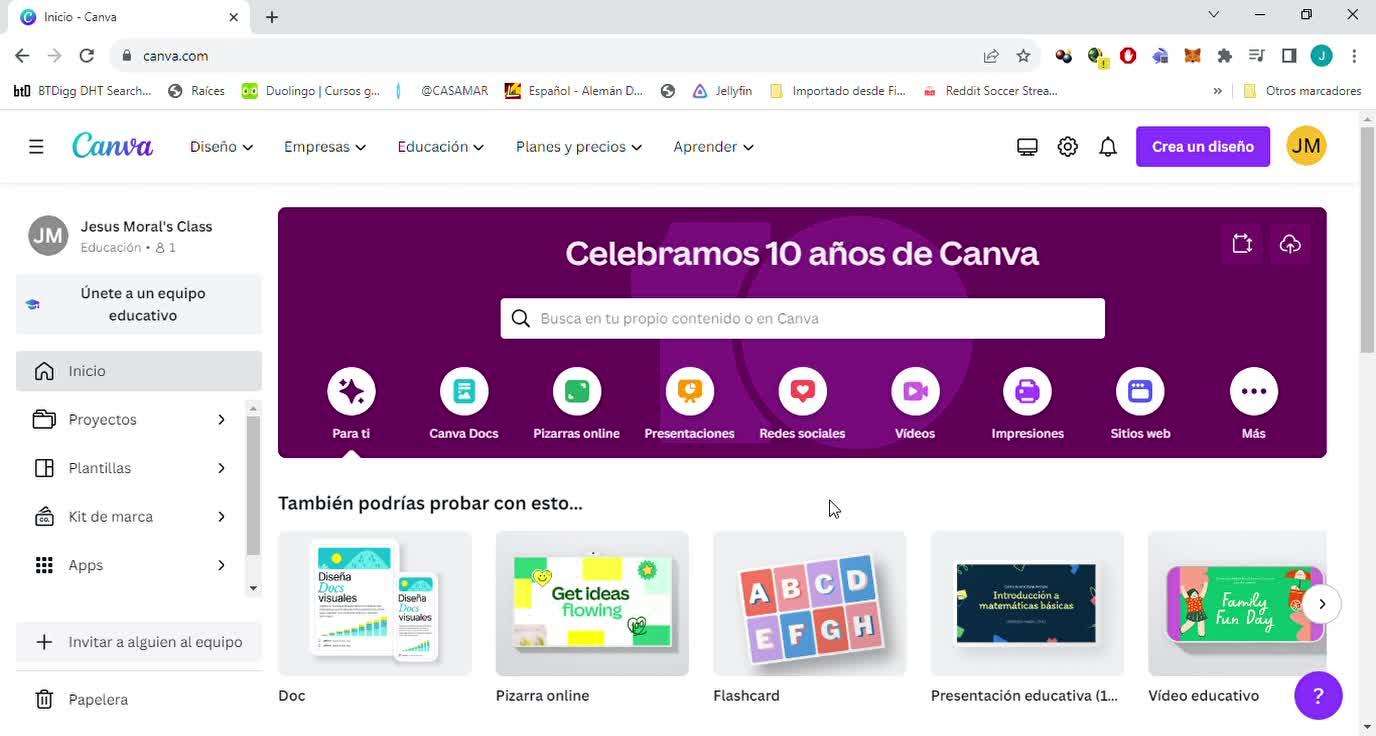Select the Canva Docs category icon
Viewport: 1376px width, 736px height.
(x=464, y=391)
